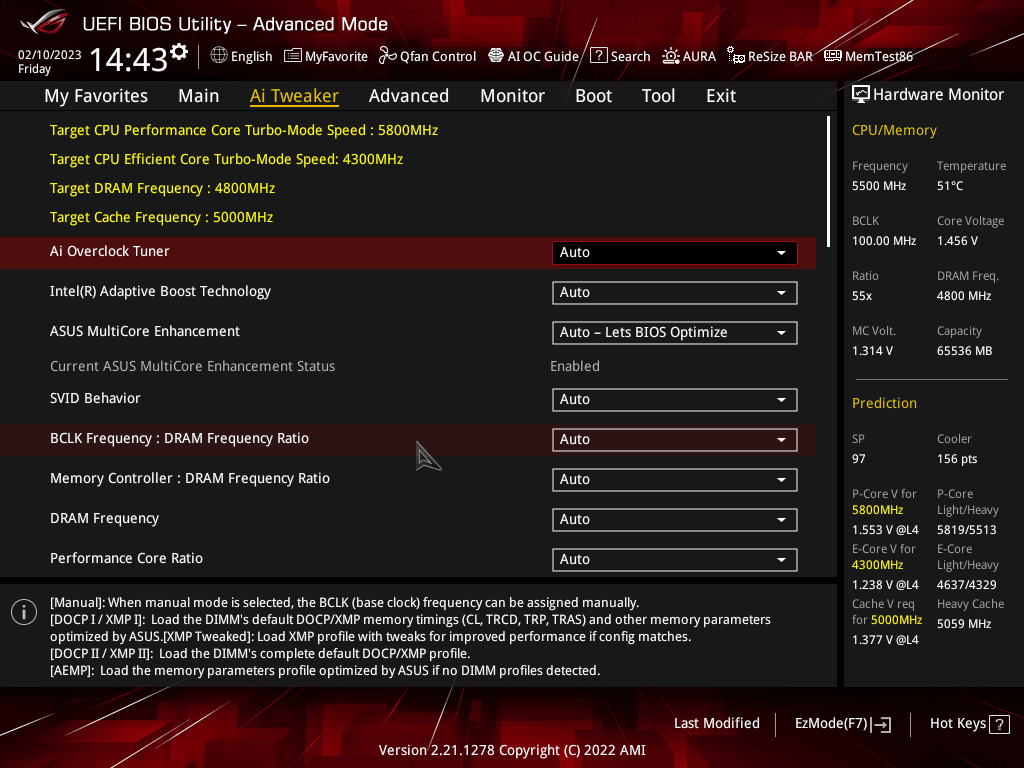1024x768 pixels.
Task: Open the Main tab
Action: 199,96
